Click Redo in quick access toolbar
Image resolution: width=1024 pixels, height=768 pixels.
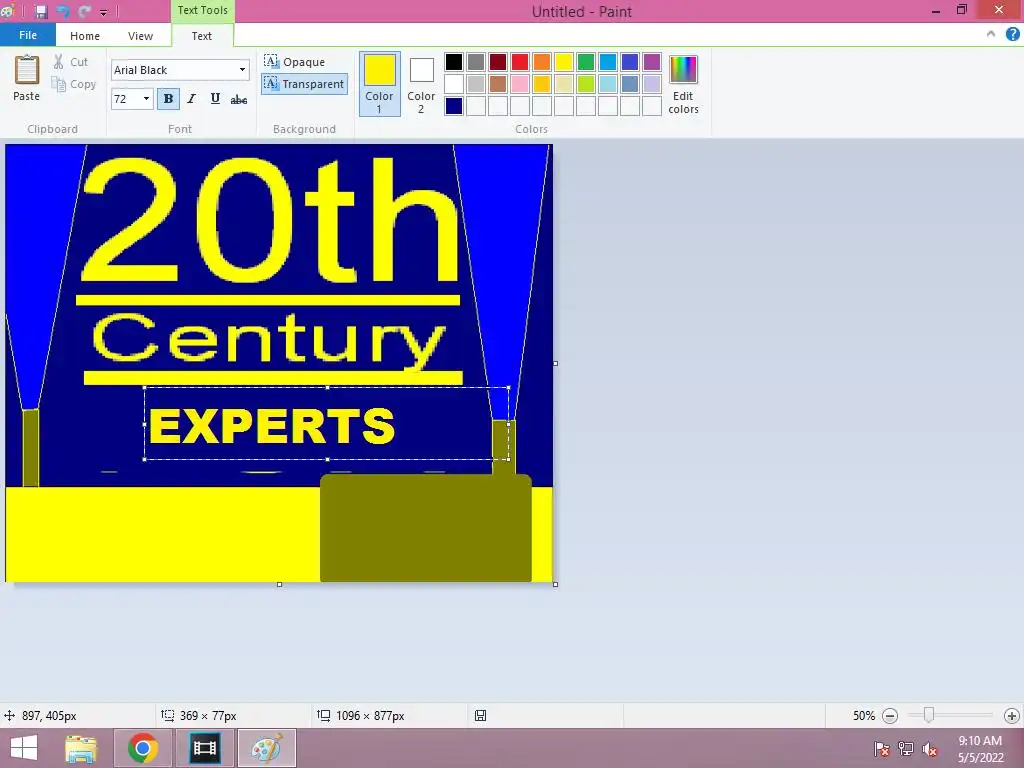click(84, 11)
